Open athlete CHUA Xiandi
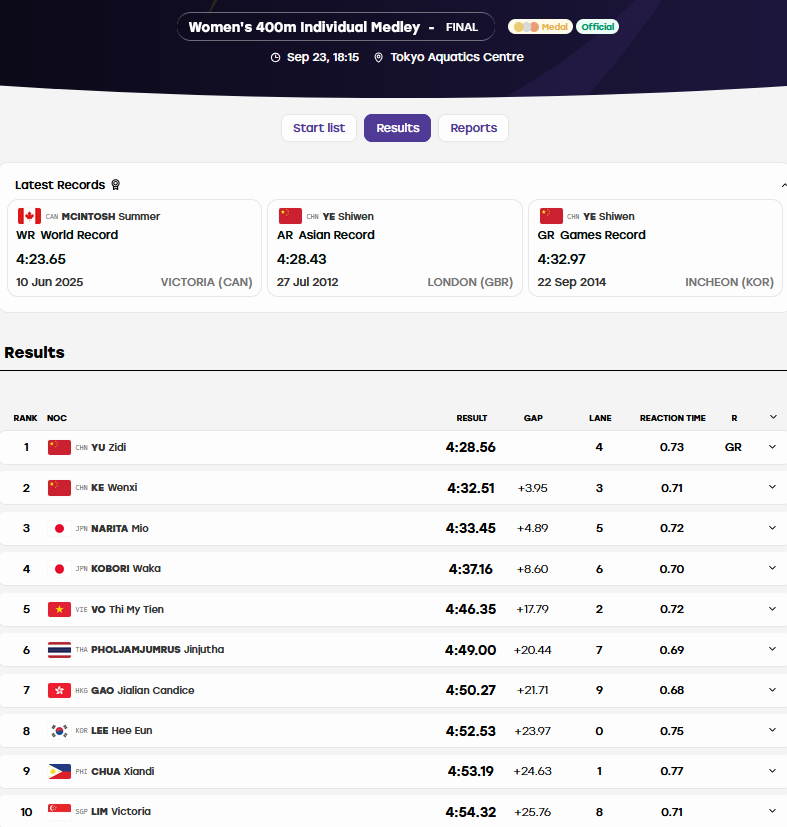The height and width of the screenshot is (827, 787). (123, 771)
